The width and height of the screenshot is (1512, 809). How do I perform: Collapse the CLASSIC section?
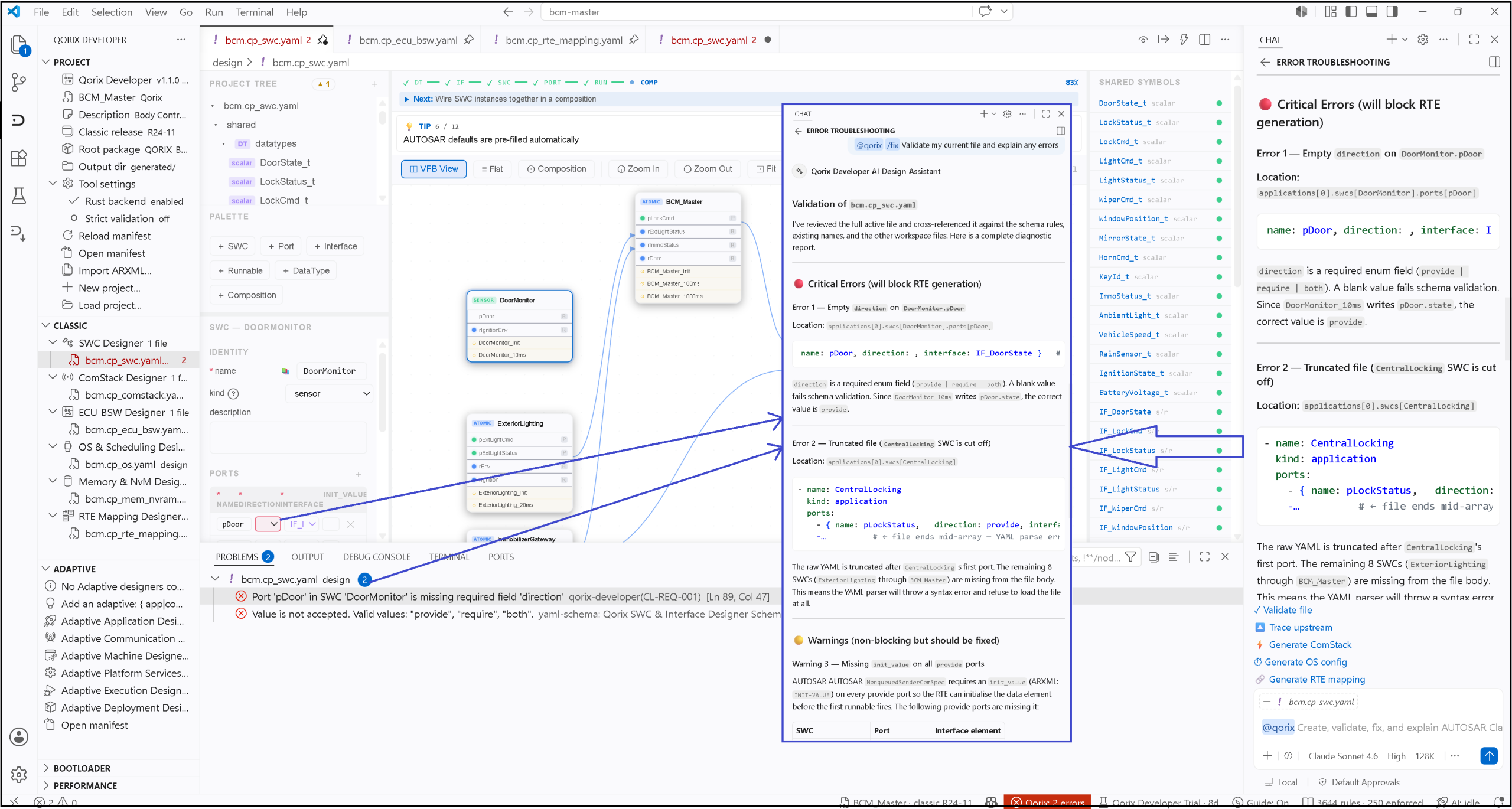tap(46, 325)
